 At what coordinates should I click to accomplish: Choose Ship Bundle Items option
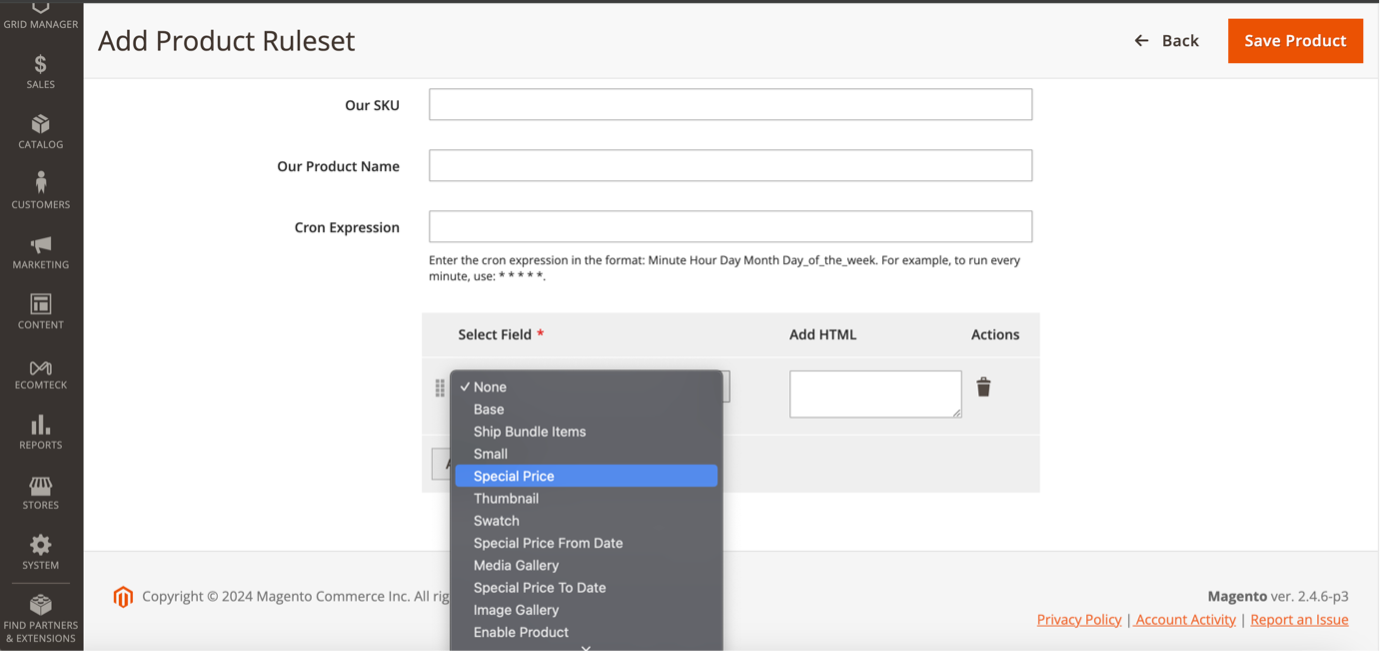pos(586,432)
